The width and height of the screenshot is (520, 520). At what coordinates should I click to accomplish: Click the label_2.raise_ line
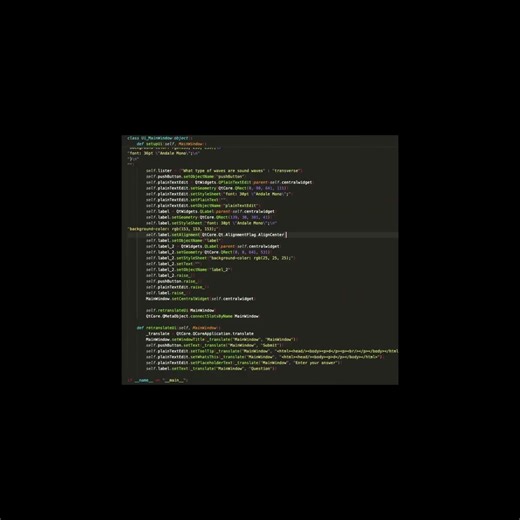point(169,276)
